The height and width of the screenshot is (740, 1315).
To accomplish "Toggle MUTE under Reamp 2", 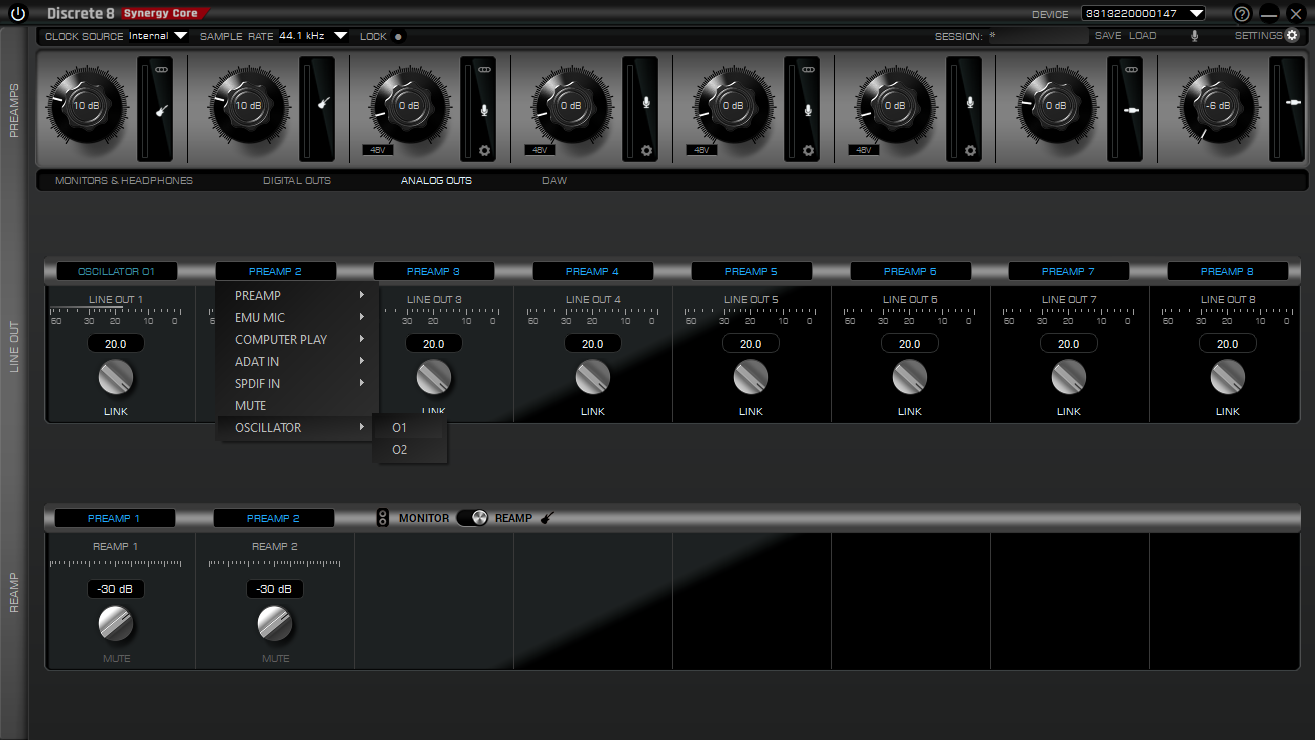I will 275,658.
